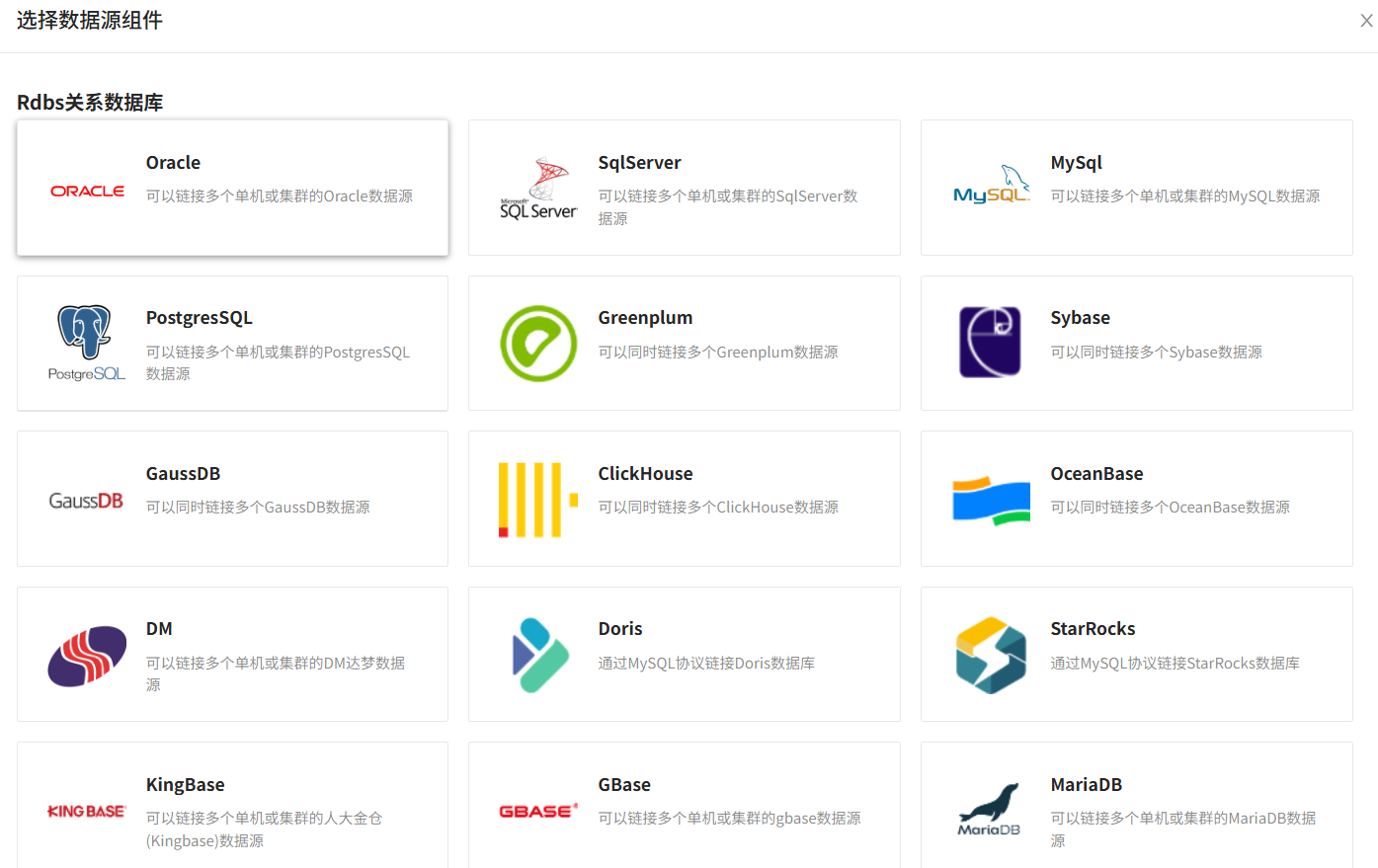The image size is (1378, 868).
Task: Select the Greenplum green logo
Action: [539, 343]
